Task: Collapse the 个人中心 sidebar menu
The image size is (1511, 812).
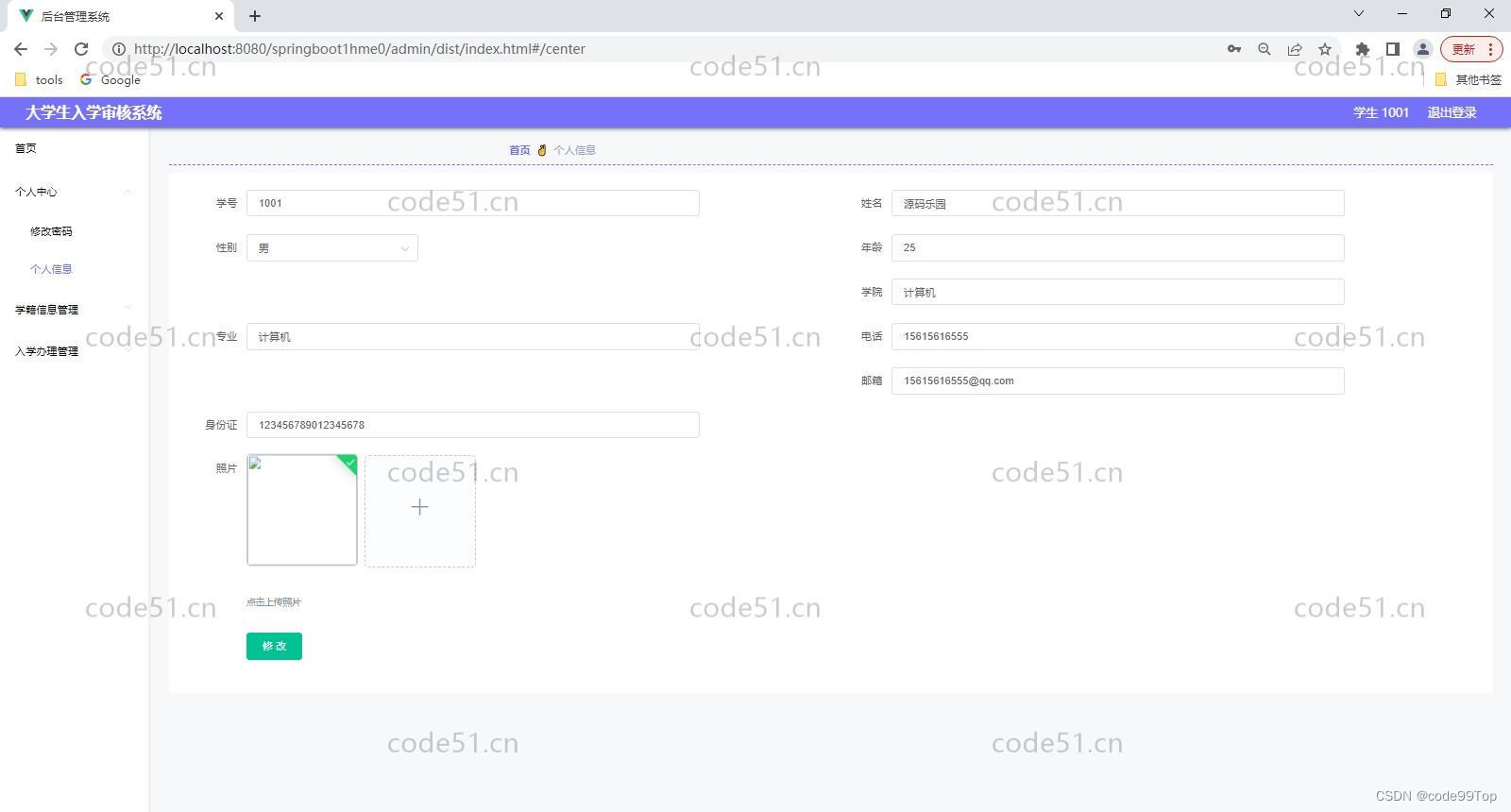Action: [74, 192]
